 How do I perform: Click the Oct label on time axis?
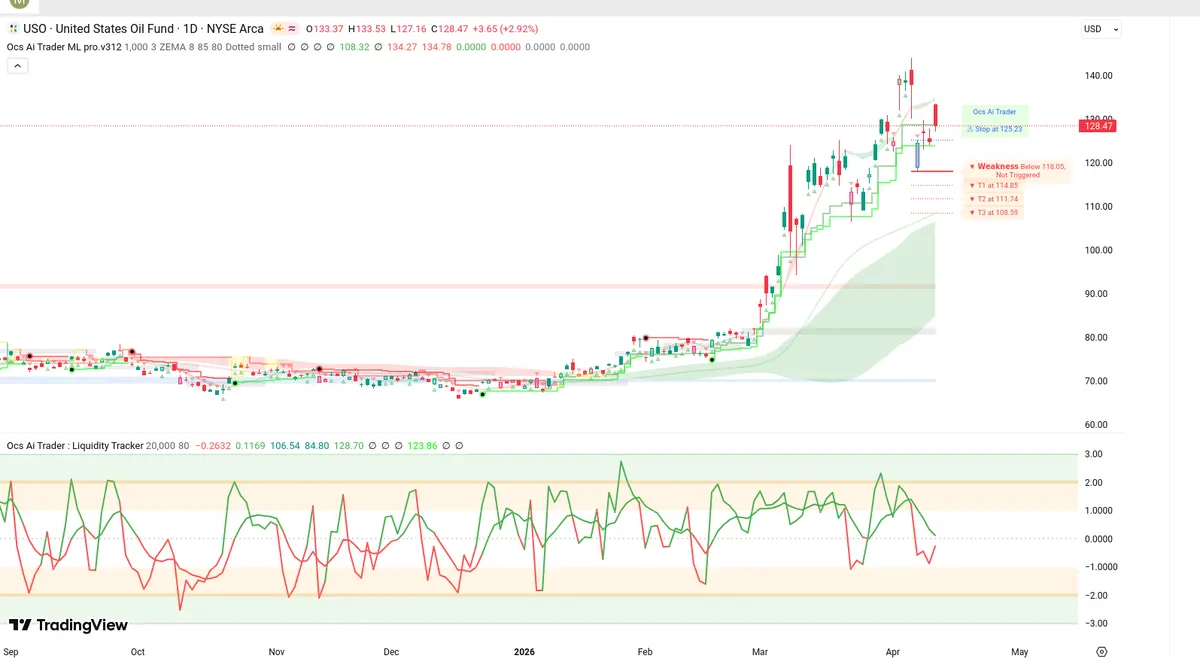[x=137, y=652]
